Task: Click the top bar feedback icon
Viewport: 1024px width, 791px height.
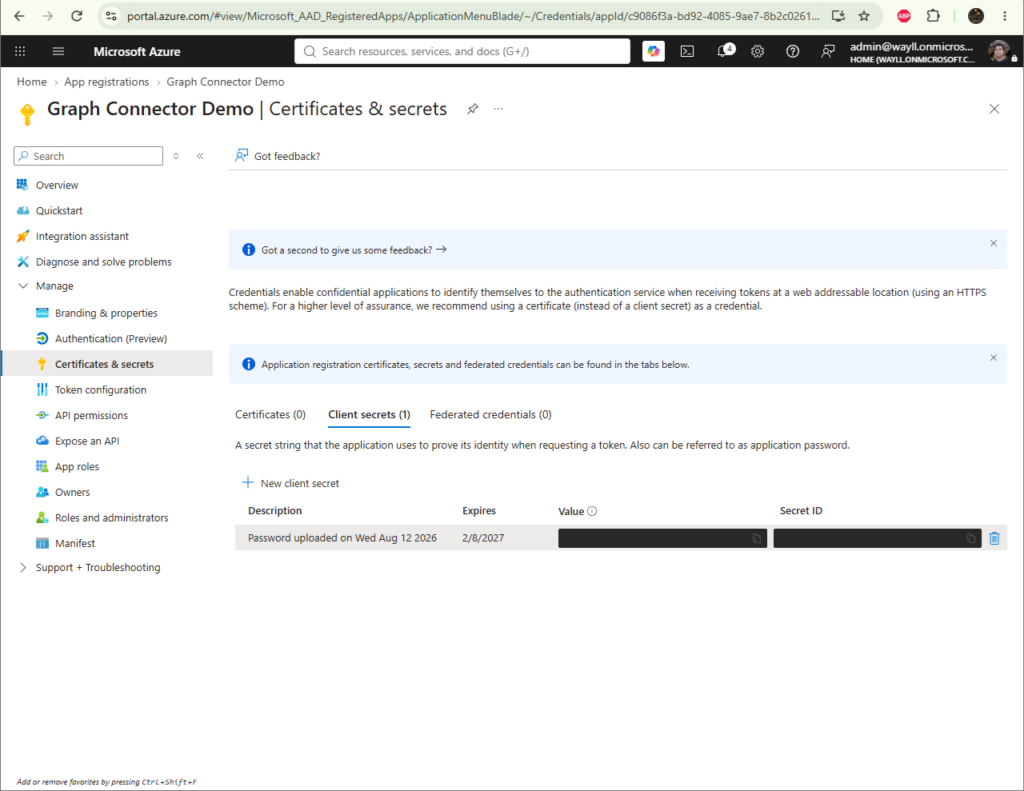Action: click(x=827, y=51)
